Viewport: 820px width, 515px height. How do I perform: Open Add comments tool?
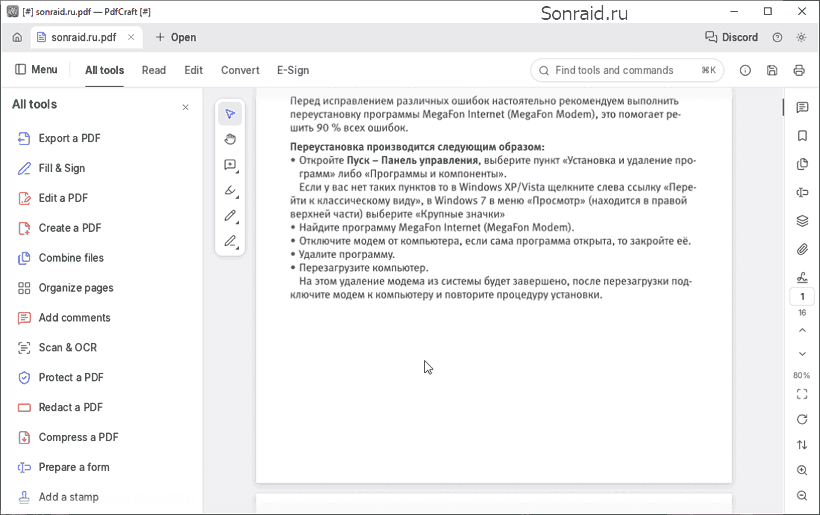pyautogui.click(x=64, y=317)
